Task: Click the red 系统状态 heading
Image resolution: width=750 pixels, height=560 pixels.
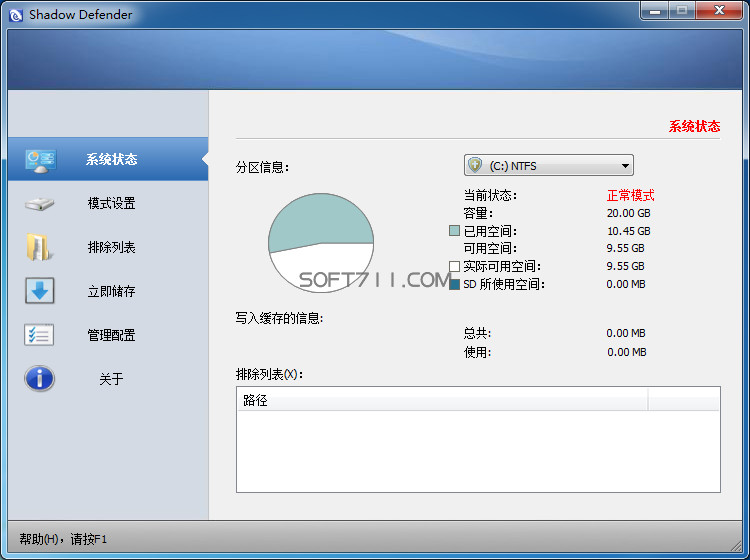Action: tap(695, 126)
